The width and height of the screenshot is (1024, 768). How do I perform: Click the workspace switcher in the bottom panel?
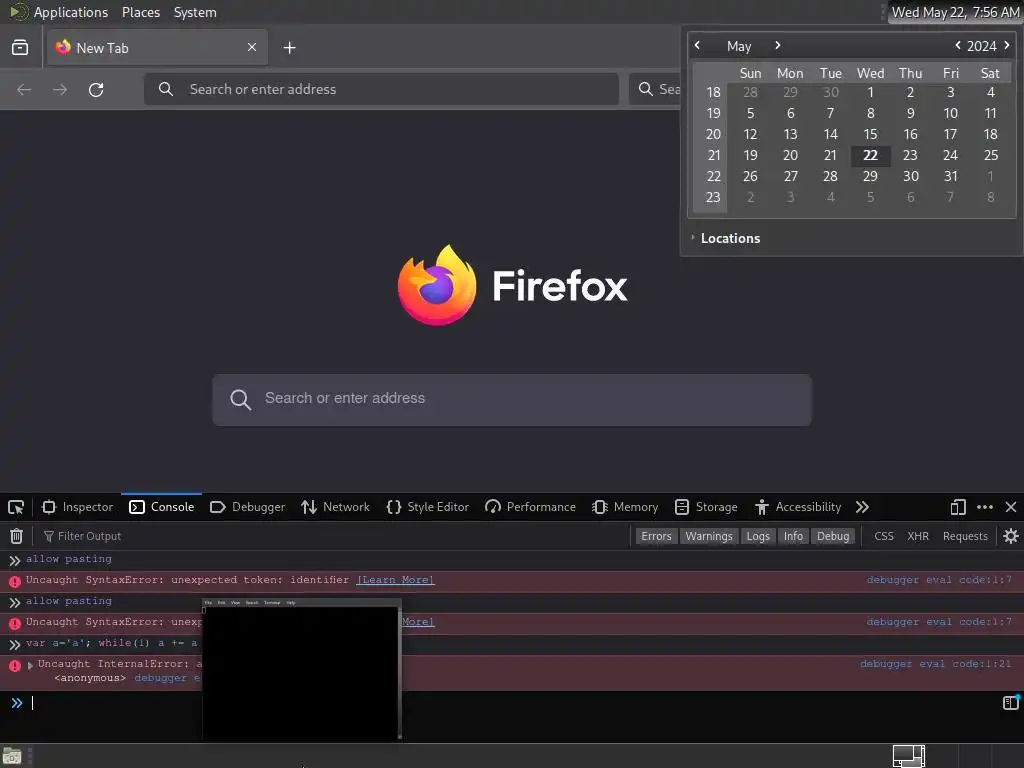click(x=908, y=756)
